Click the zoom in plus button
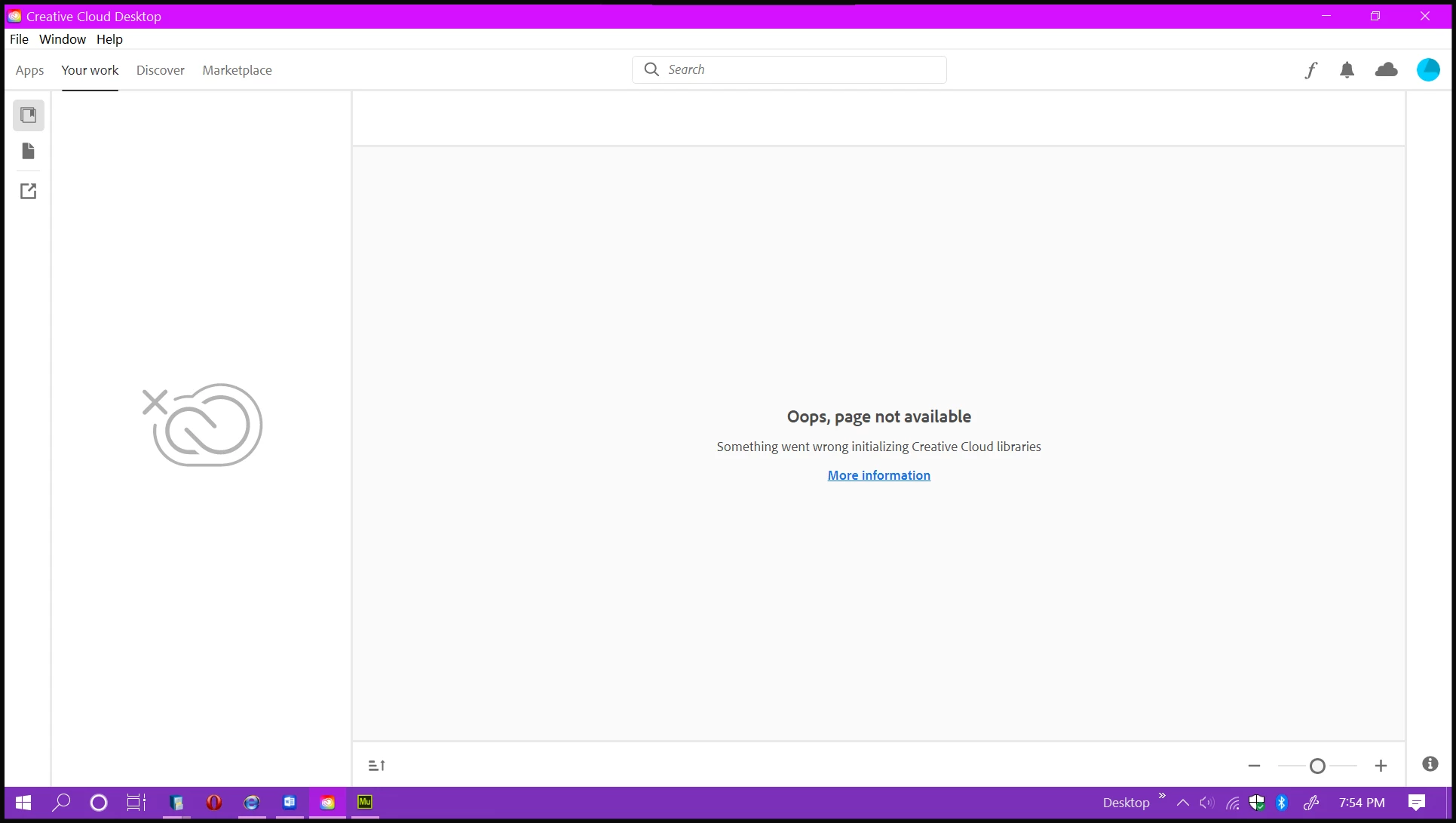 click(x=1381, y=766)
